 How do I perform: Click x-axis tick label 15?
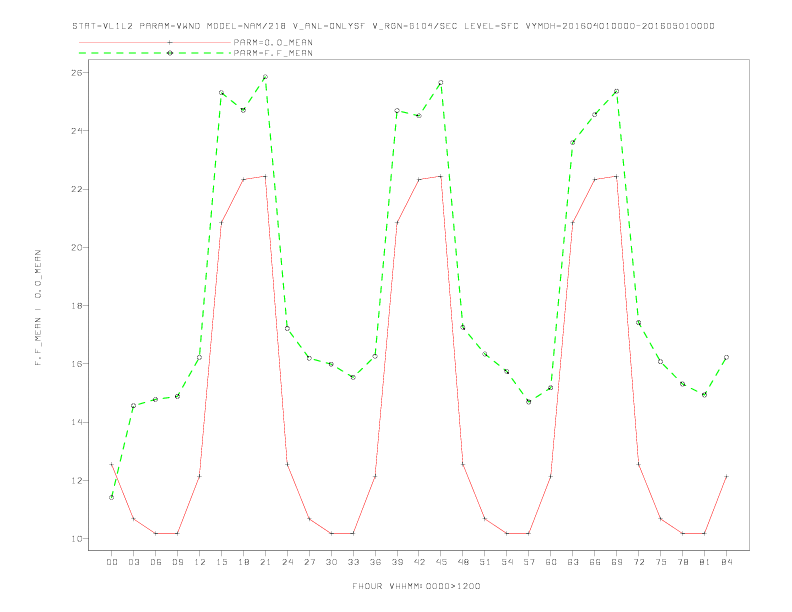click(x=221, y=562)
